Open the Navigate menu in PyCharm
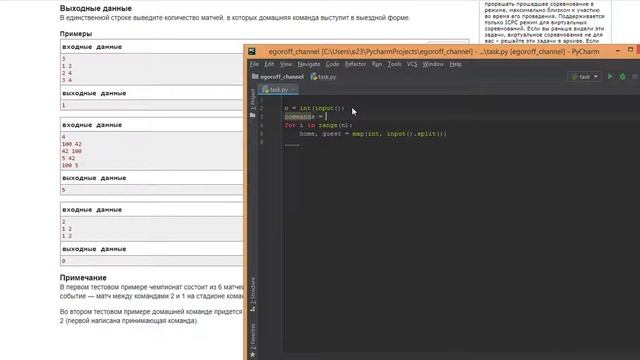The height and width of the screenshot is (360, 640). 309,64
